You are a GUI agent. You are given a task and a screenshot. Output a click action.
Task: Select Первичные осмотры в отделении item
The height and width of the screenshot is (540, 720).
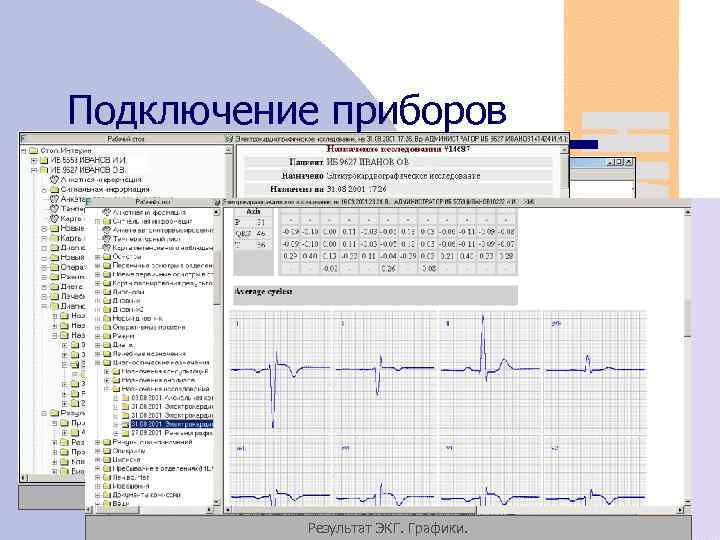pyautogui.click(x=163, y=265)
